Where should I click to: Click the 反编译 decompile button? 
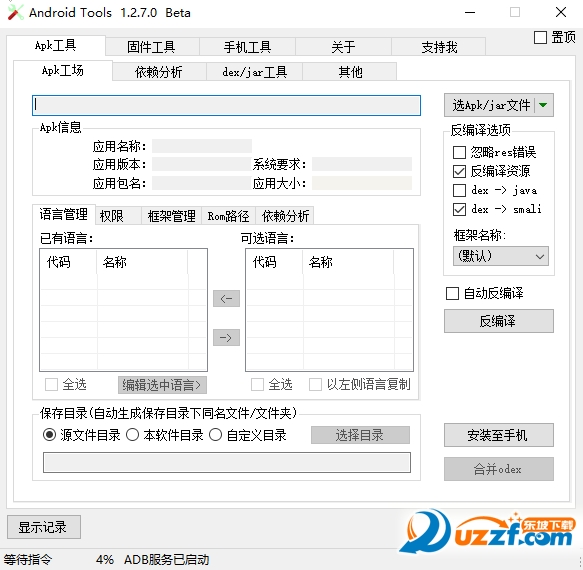[x=499, y=321]
